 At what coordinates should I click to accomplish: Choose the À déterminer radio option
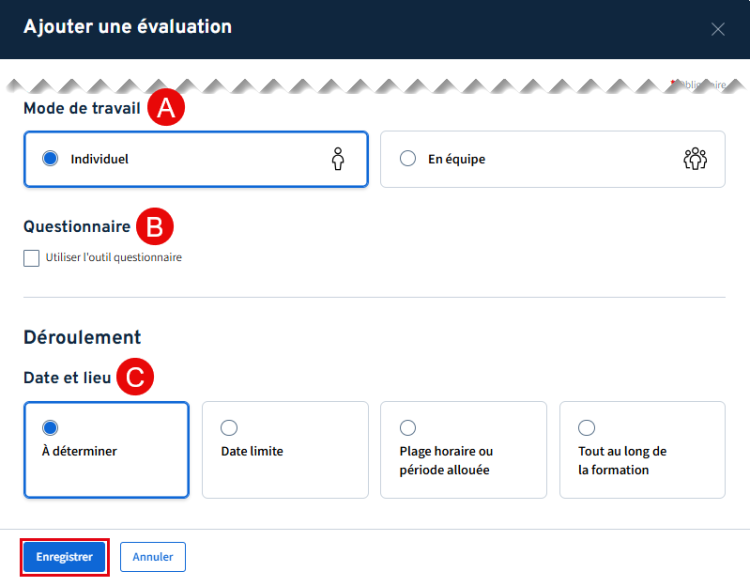[x=50, y=428]
